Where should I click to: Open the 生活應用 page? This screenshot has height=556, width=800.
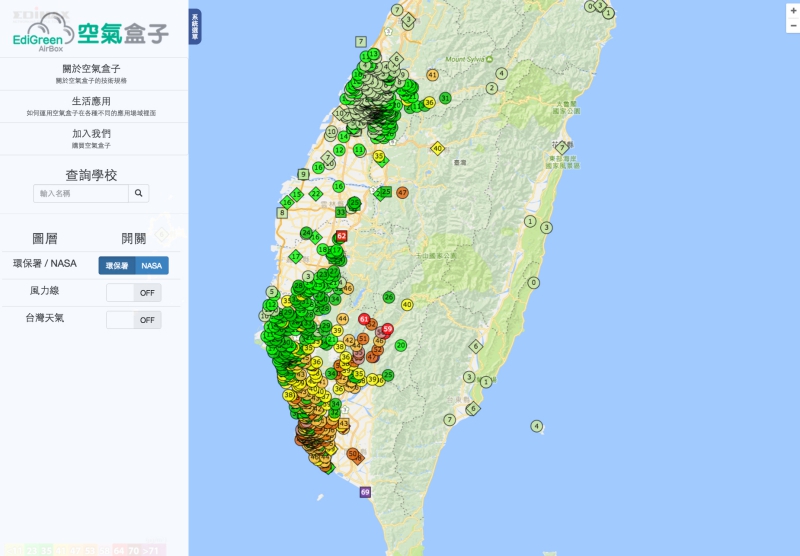point(91,106)
